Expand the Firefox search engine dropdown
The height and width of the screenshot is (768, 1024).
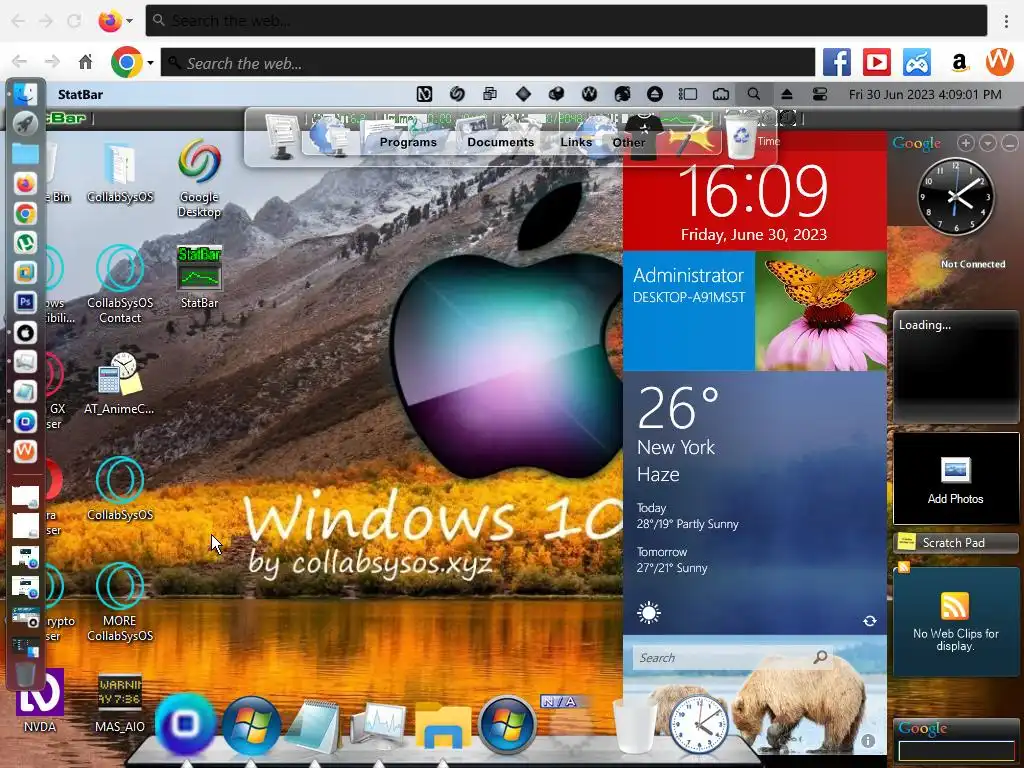pos(129,21)
